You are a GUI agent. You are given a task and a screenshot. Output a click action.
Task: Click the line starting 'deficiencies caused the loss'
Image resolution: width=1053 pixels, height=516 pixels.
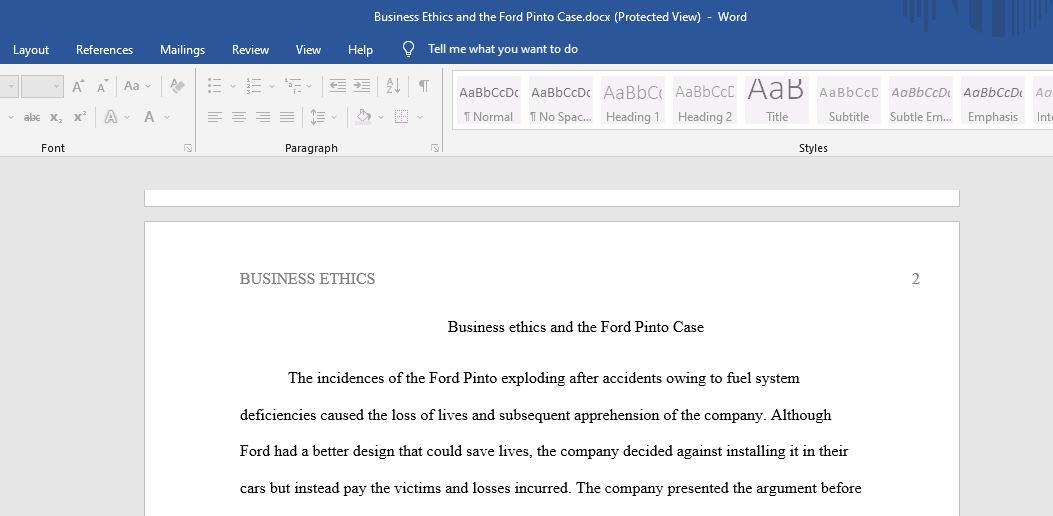click(535, 415)
